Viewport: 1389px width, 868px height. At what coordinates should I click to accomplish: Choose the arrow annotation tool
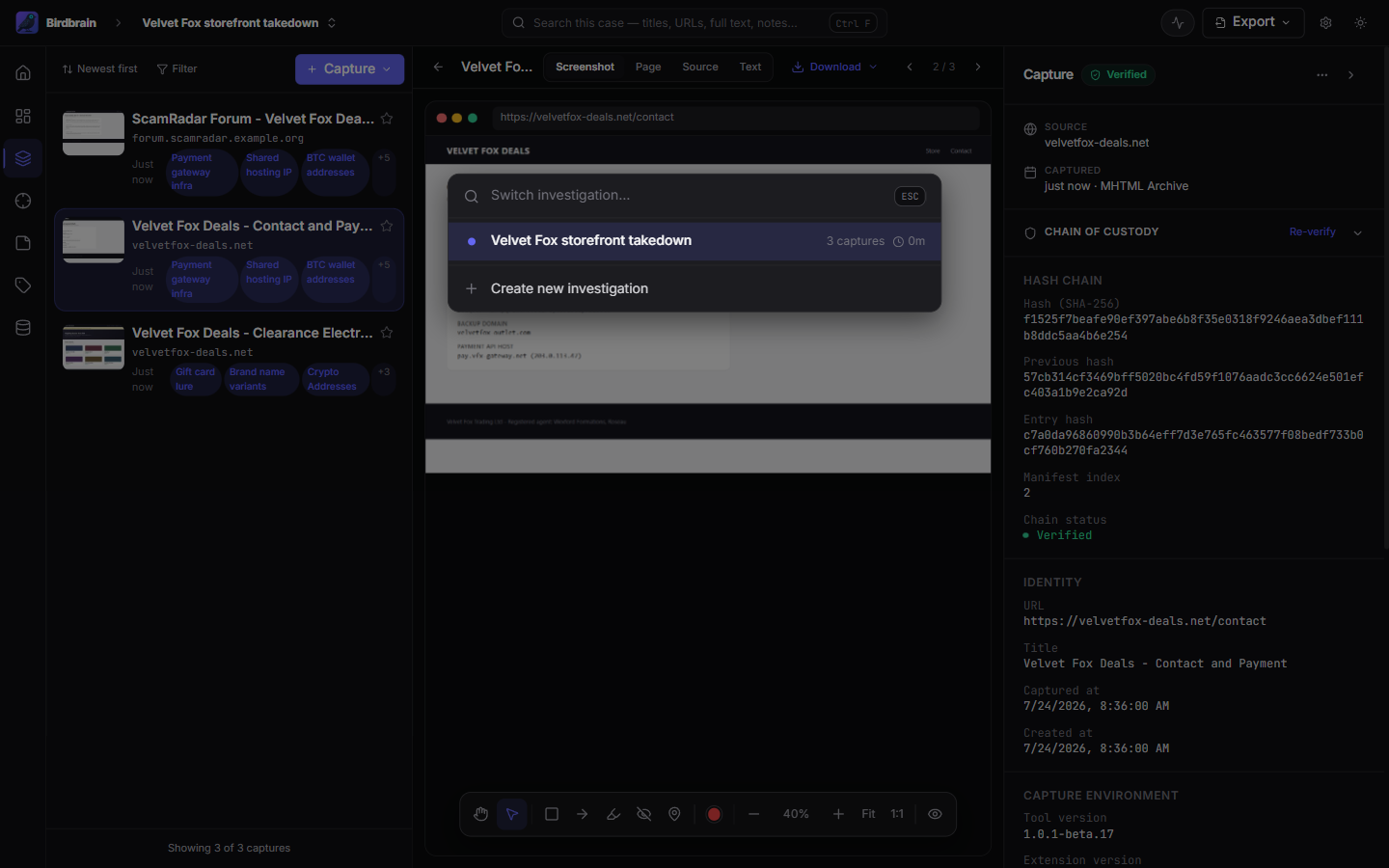583,814
